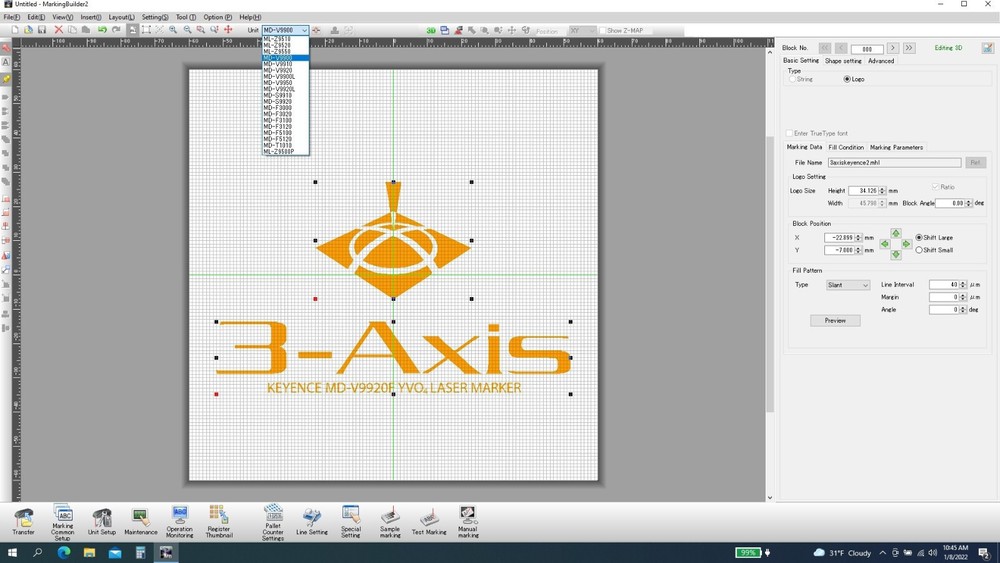Open Operation Monitoring

(x=180, y=522)
